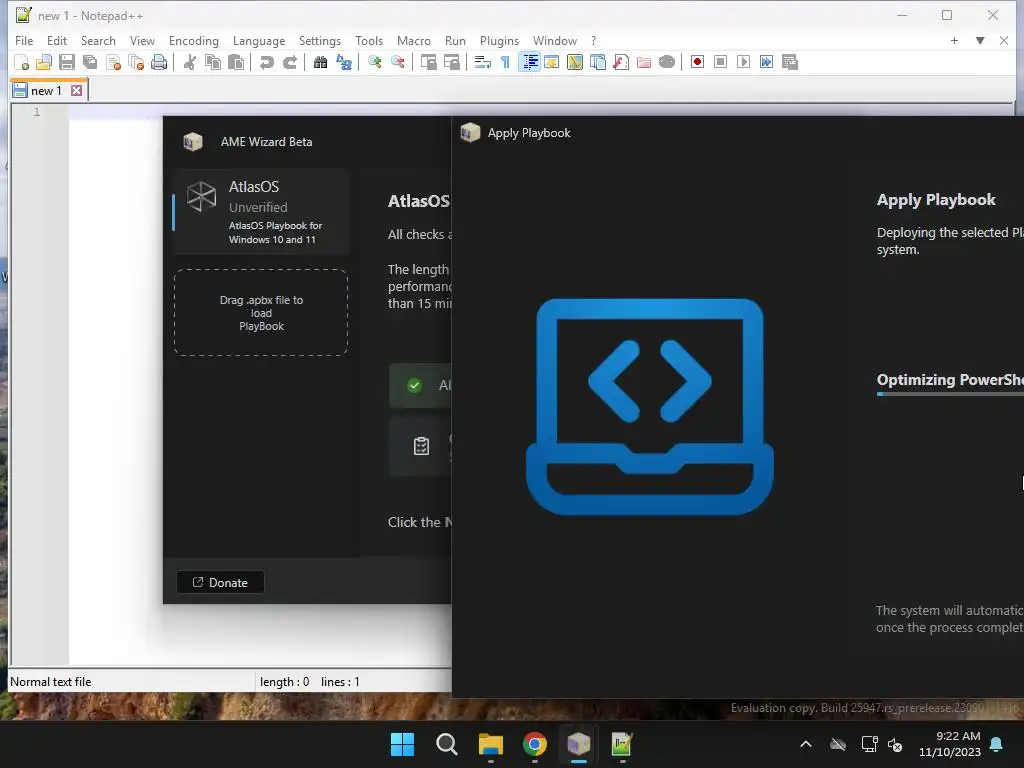Image resolution: width=1024 pixels, height=768 pixels.
Task: Click the Save Recorded Macro icon
Action: click(790, 62)
